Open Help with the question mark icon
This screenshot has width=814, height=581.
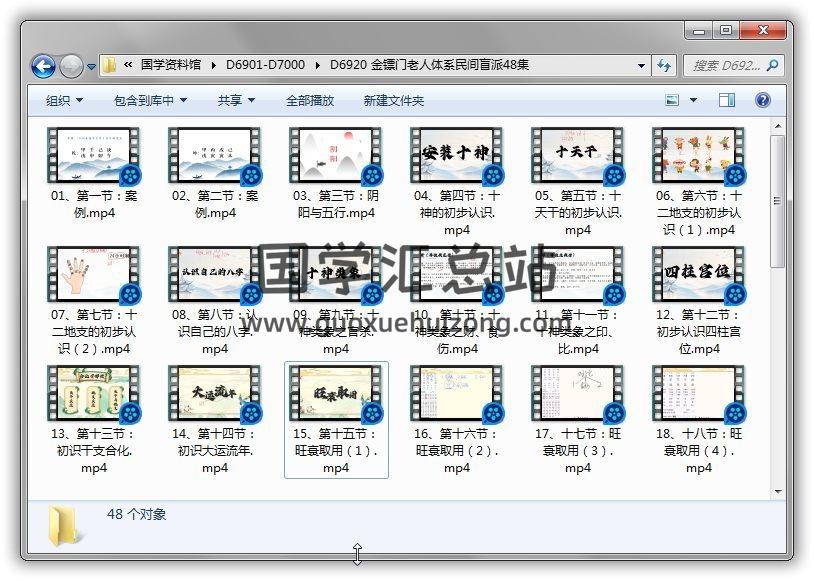click(x=762, y=100)
